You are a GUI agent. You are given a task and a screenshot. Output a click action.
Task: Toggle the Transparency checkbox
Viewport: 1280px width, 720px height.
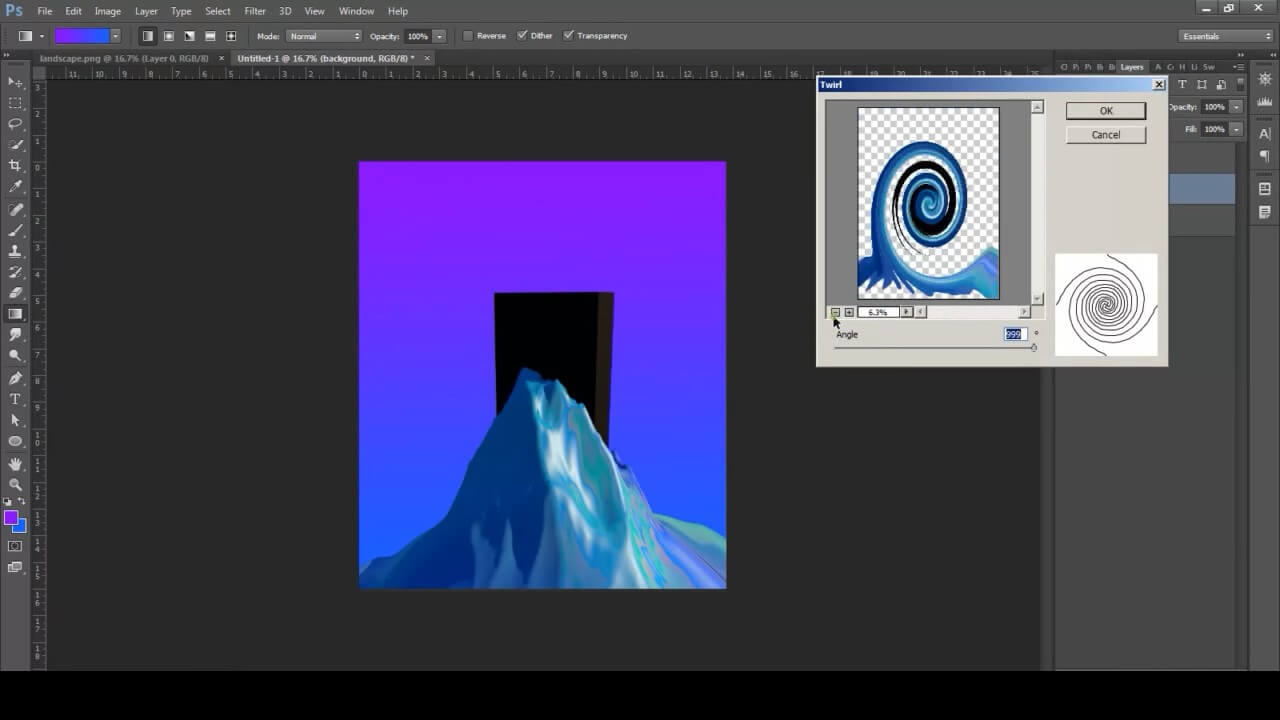569,36
